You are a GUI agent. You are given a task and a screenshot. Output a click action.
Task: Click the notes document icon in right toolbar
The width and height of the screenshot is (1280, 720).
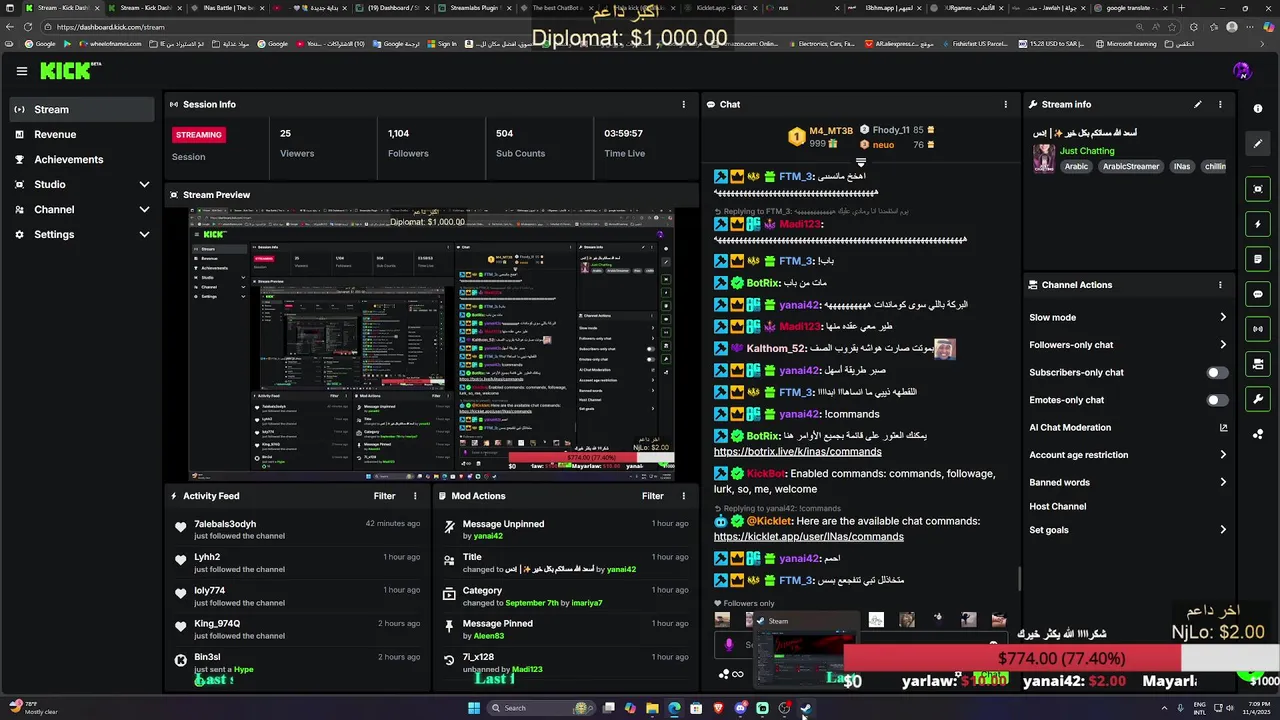point(1258,259)
